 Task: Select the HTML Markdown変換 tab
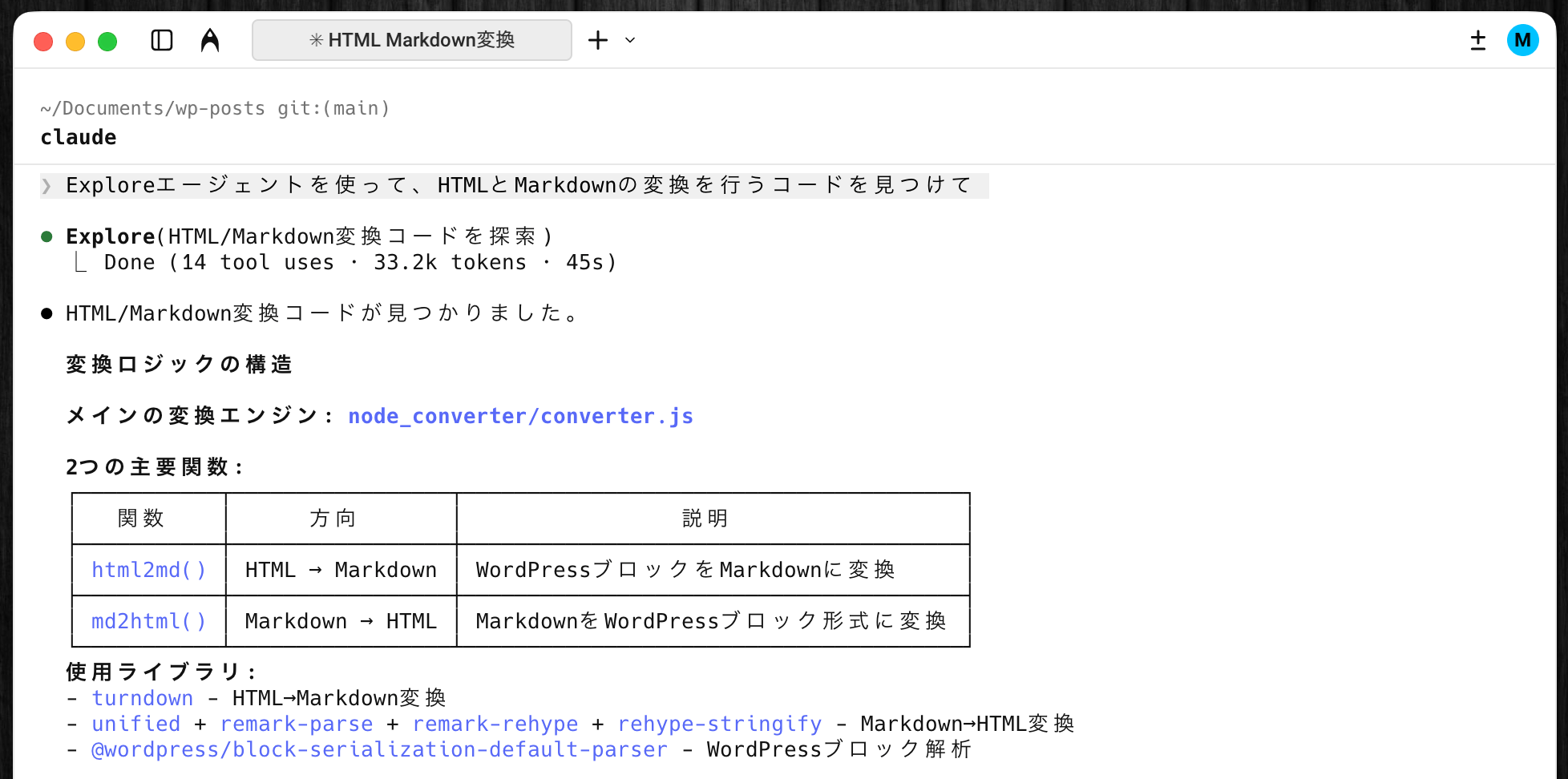click(412, 40)
